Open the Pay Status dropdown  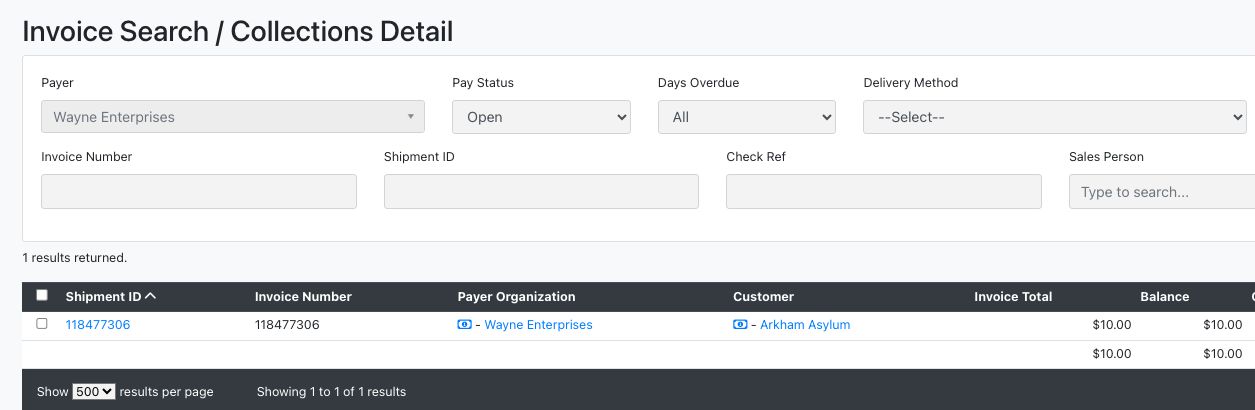pos(541,117)
